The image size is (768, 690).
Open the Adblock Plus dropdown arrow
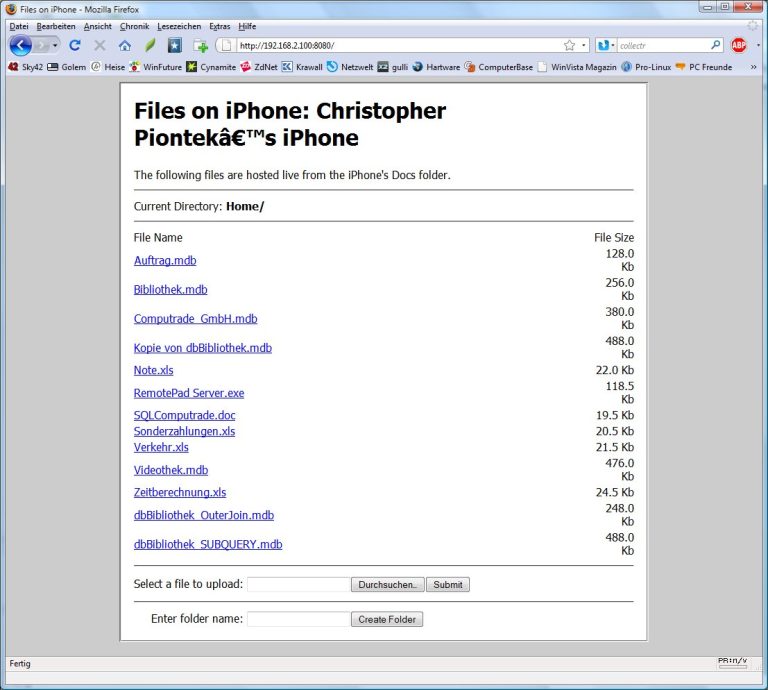pos(759,46)
